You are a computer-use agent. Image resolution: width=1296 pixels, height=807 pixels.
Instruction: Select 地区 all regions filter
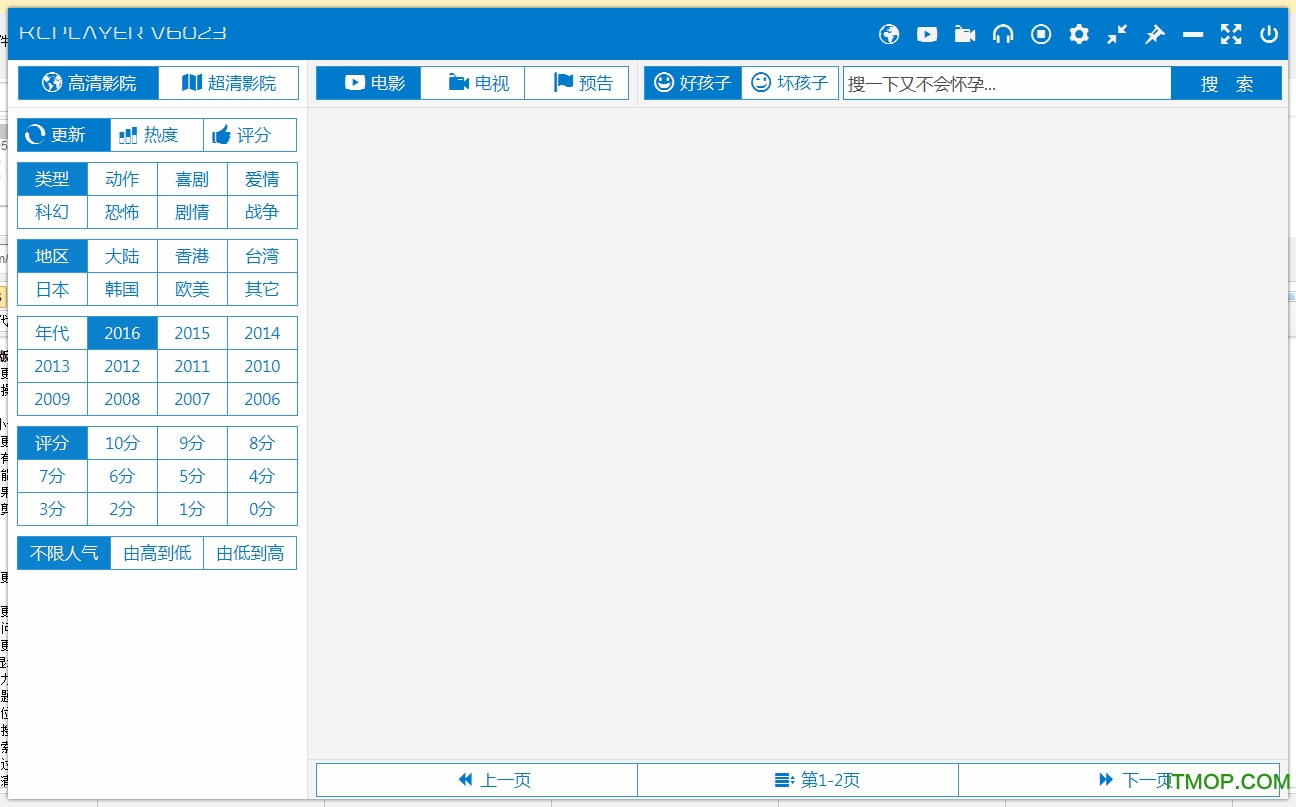pyautogui.click(x=52, y=256)
